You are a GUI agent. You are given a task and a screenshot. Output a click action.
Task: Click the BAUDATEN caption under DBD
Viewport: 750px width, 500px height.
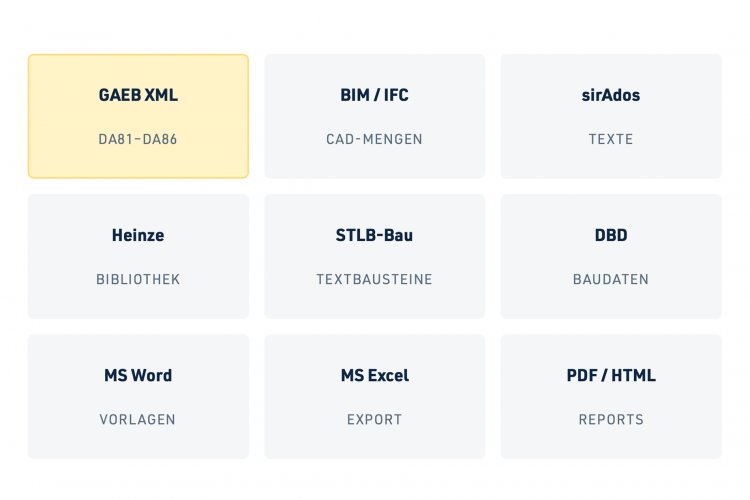(x=611, y=279)
